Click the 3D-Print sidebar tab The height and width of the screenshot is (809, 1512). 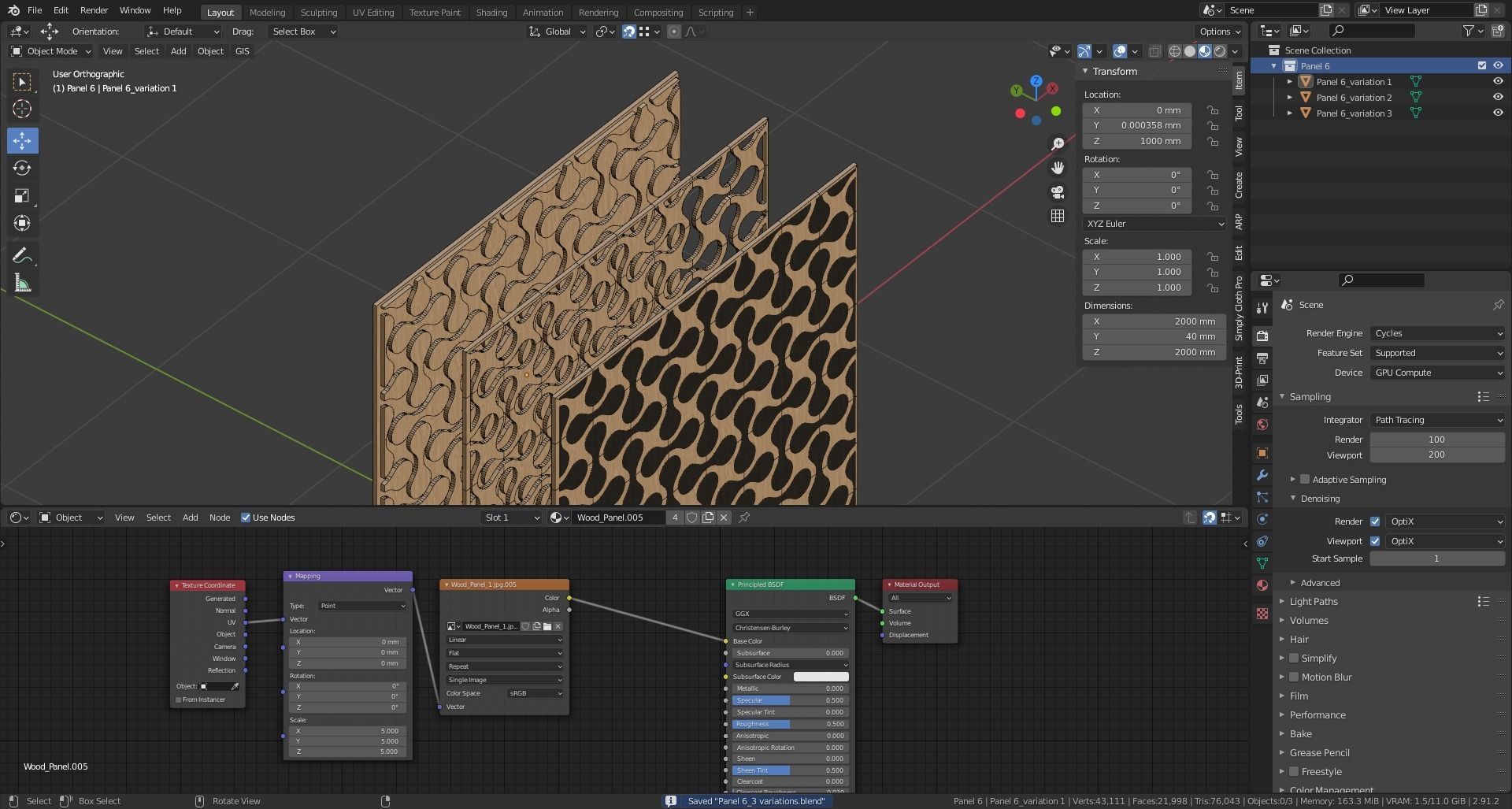click(x=1239, y=372)
